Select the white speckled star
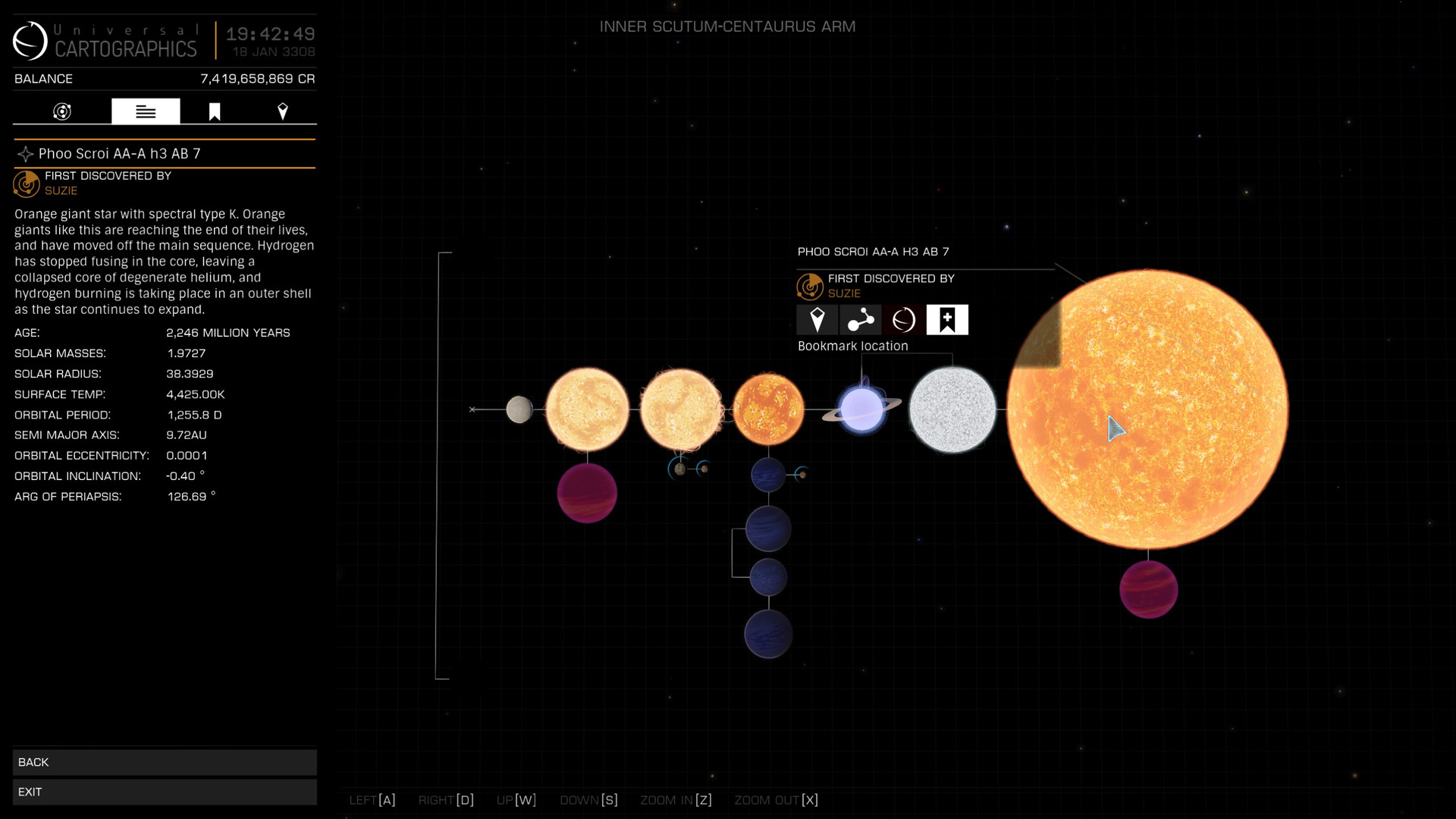 point(952,409)
